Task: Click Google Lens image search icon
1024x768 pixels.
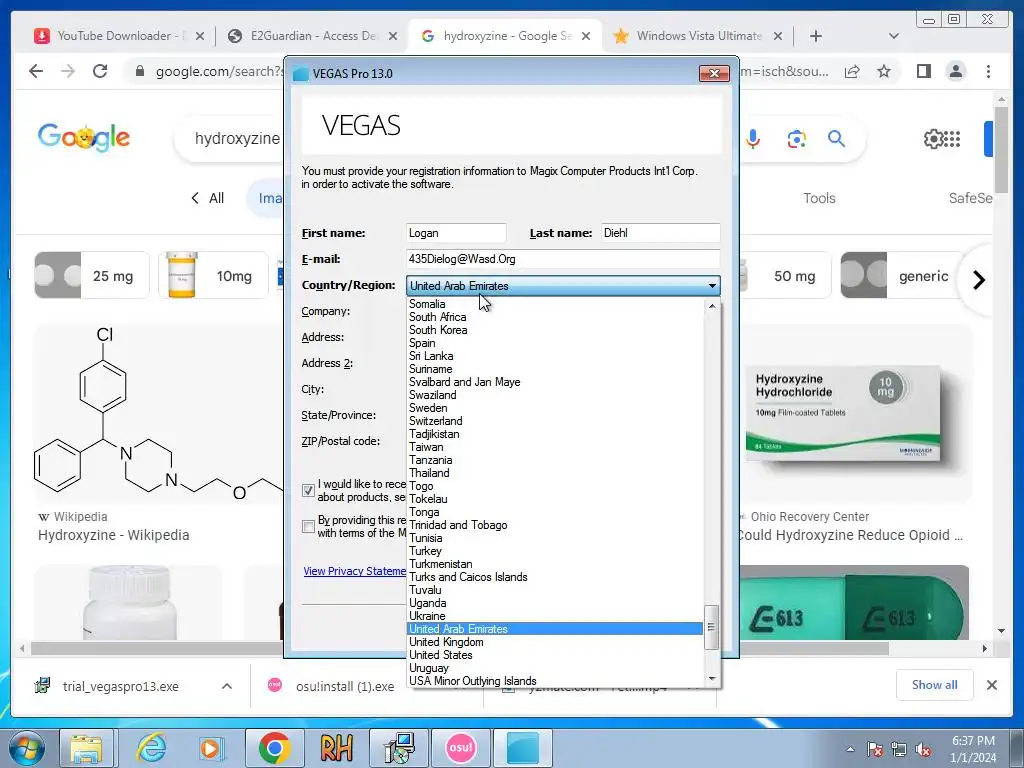Action: [x=796, y=139]
